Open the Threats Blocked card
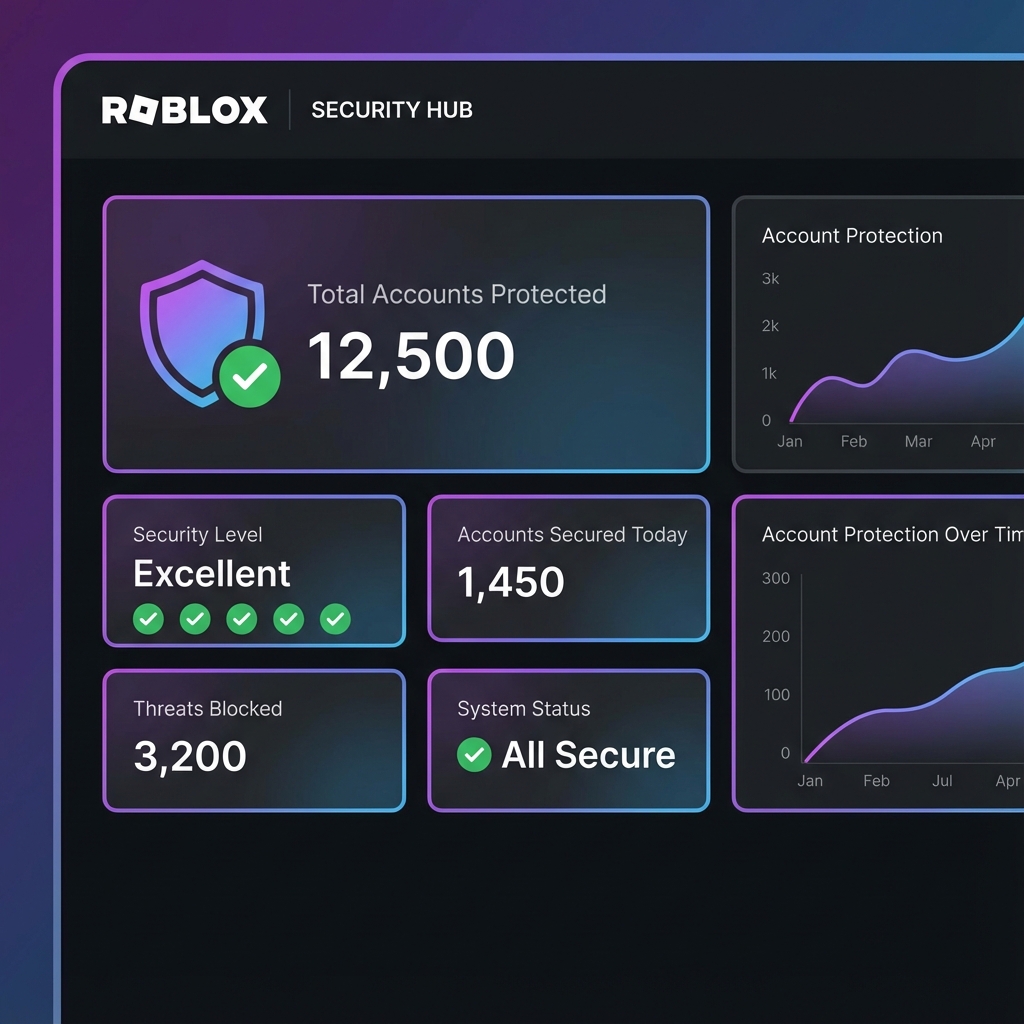Screen dimensions: 1024x1024 pos(253,740)
